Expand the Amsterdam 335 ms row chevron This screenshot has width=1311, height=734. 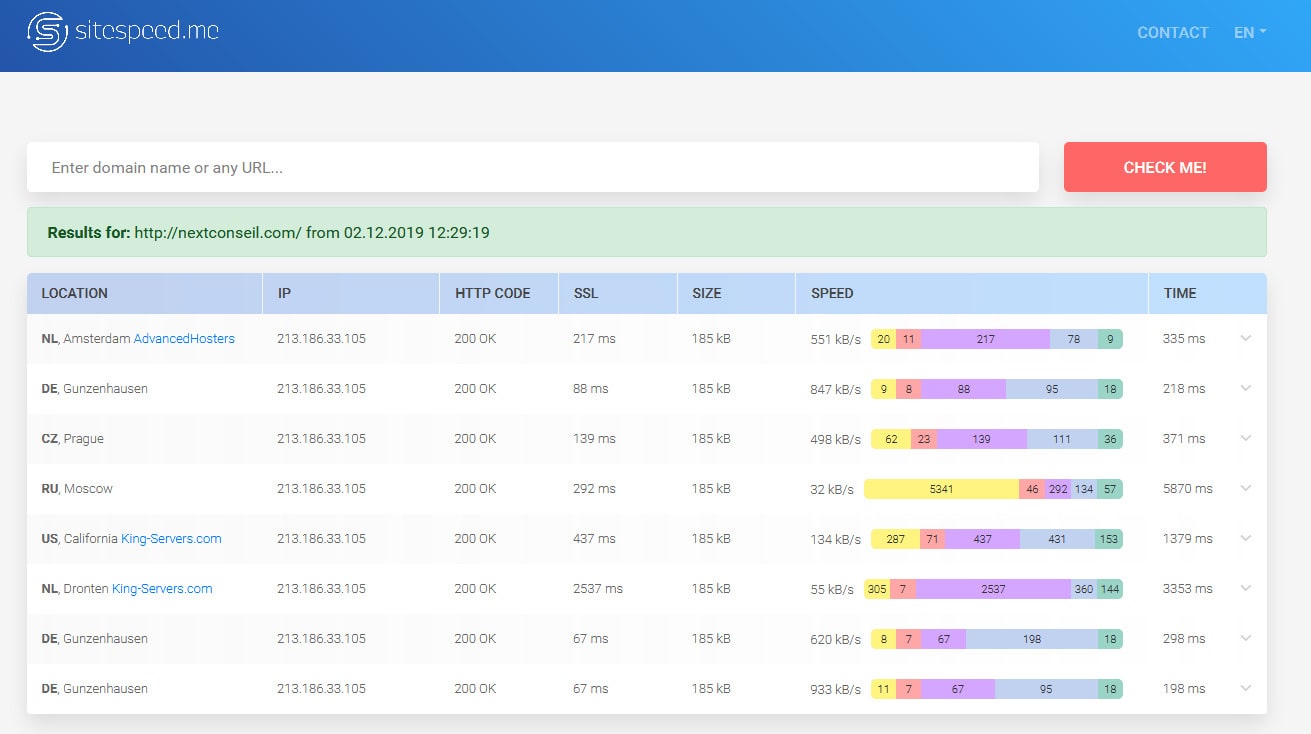(x=1245, y=338)
